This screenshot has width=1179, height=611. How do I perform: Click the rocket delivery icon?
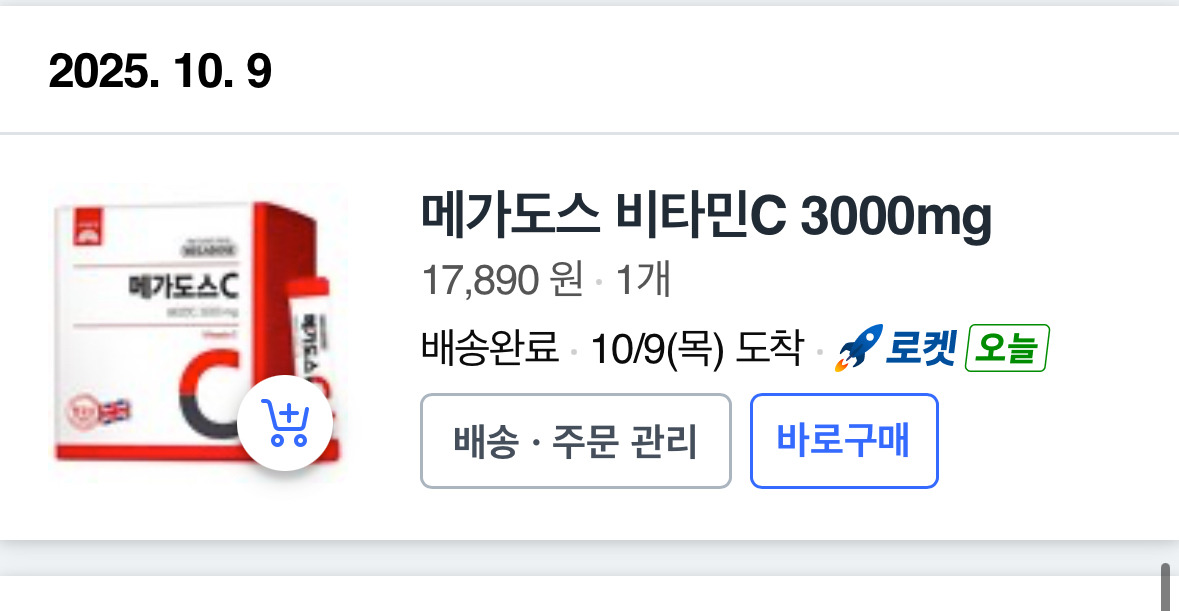click(858, 348)
